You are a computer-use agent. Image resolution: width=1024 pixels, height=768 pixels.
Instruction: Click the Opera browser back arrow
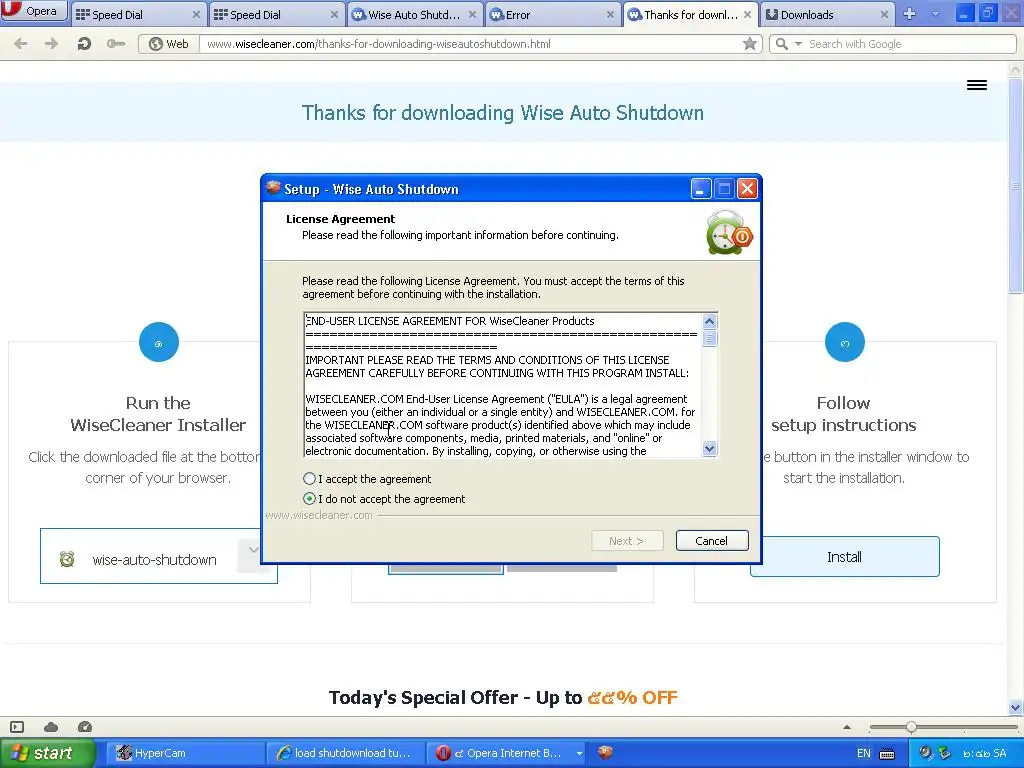(20, 44)
